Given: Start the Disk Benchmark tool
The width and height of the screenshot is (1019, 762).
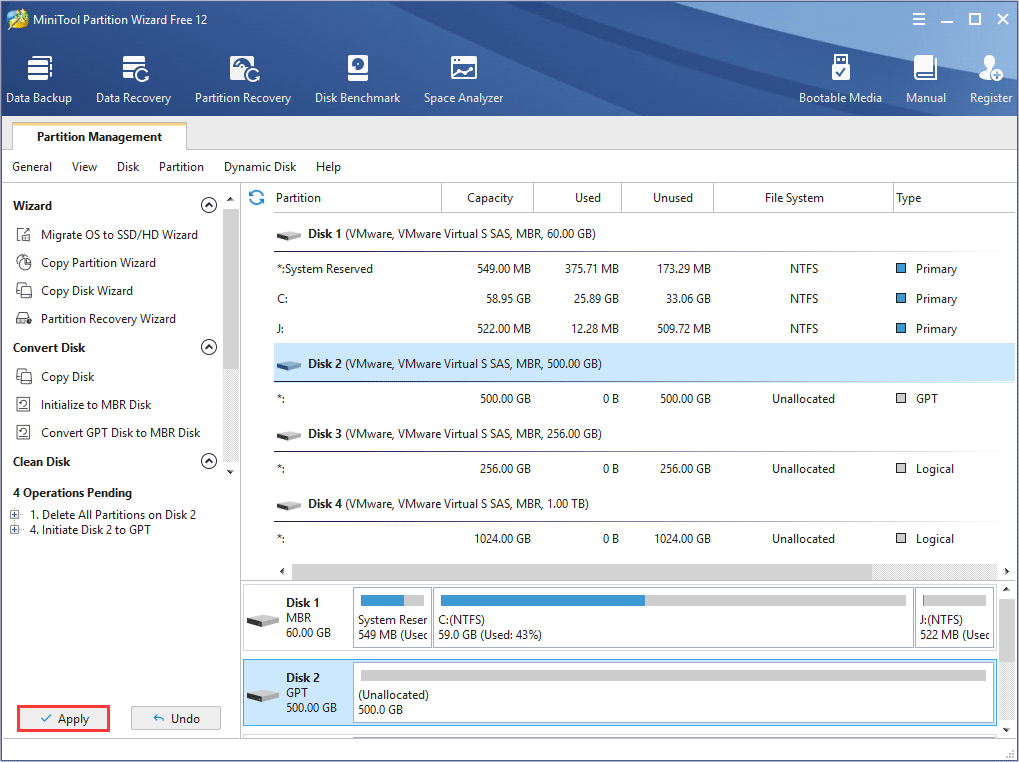Looking at the screenshot, I should point(357,80).
